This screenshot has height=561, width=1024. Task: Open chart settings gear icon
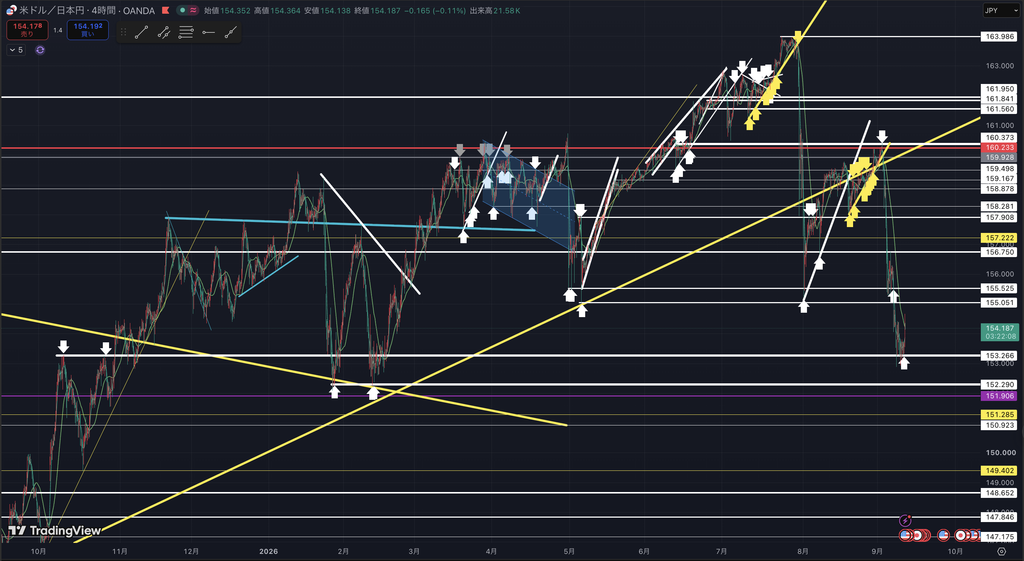[x=1002, y=551]
